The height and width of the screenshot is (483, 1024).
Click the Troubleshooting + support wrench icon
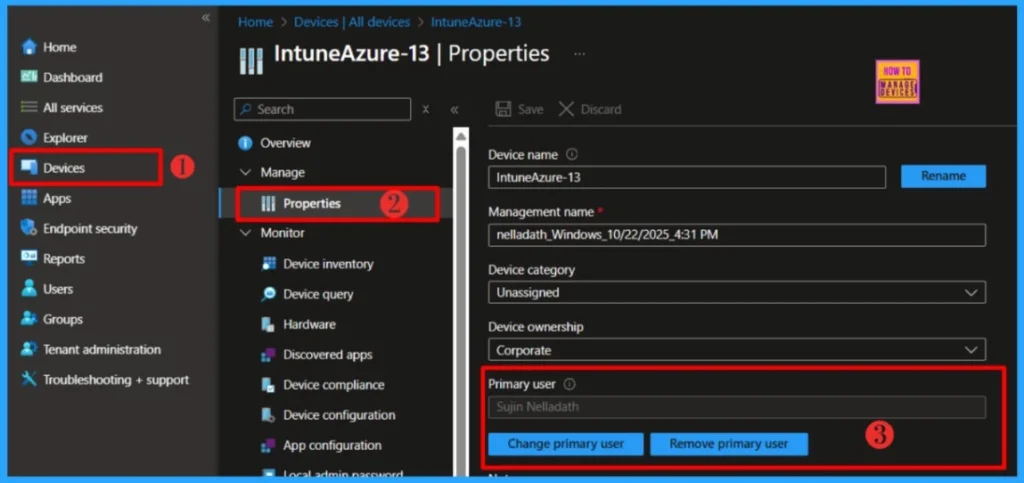[28, 379]
